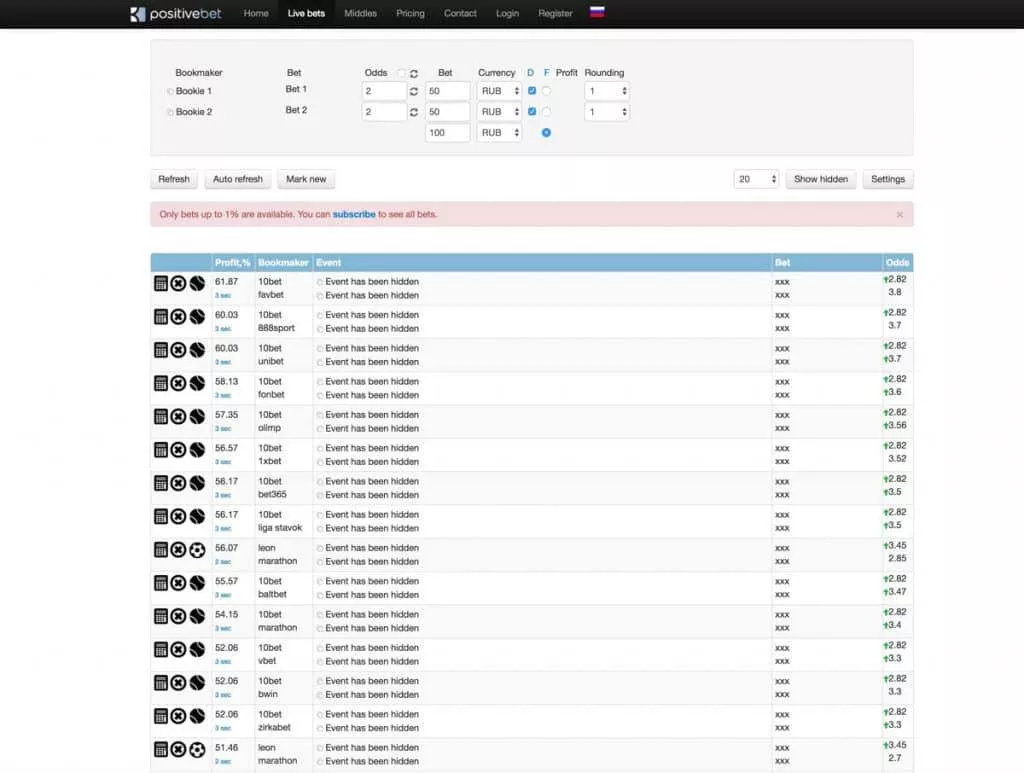
Task: Click the tennis ball icon on the unibet row
Action: [197, 350]
